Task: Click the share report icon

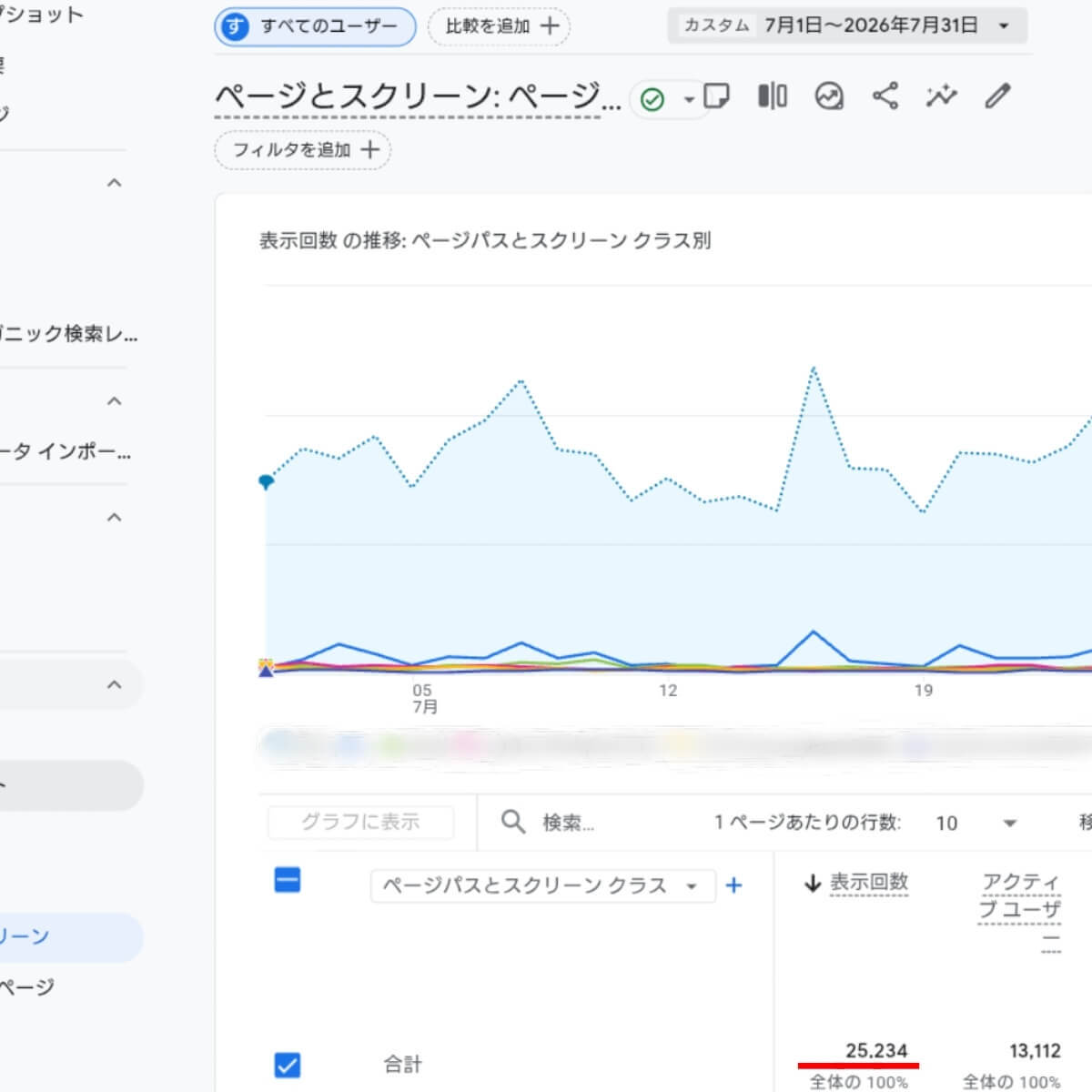Action: [x=885, y=96]
